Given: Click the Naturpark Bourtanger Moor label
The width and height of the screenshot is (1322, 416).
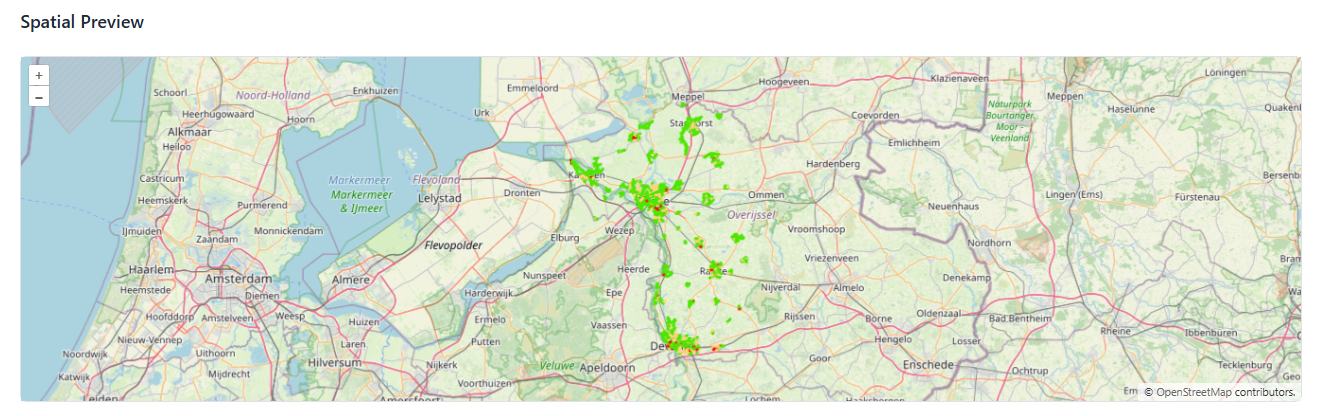Looking at the screenshot, I should point(1008,121).
